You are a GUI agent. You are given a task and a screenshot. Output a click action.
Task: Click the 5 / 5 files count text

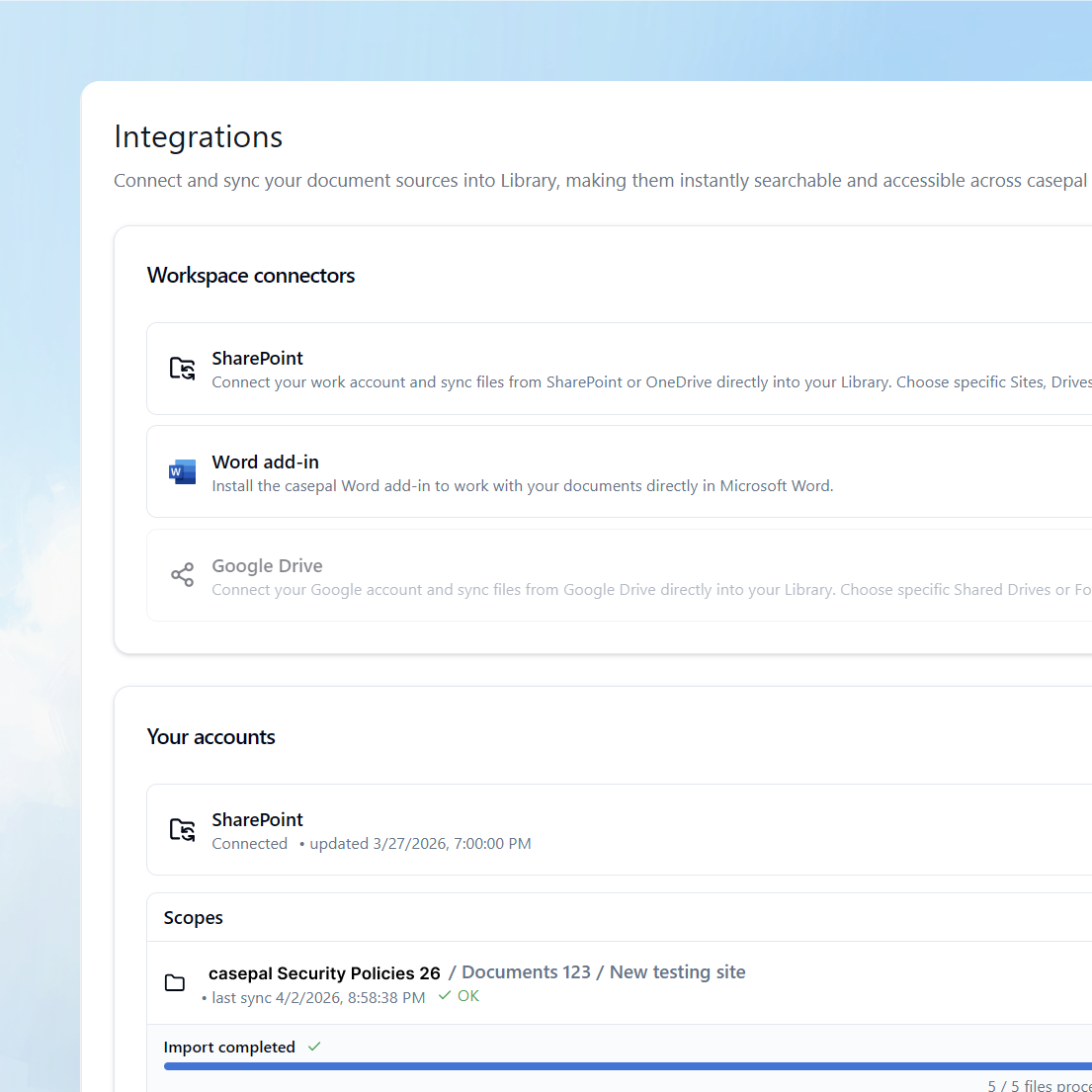[x=1039, y=1085]
